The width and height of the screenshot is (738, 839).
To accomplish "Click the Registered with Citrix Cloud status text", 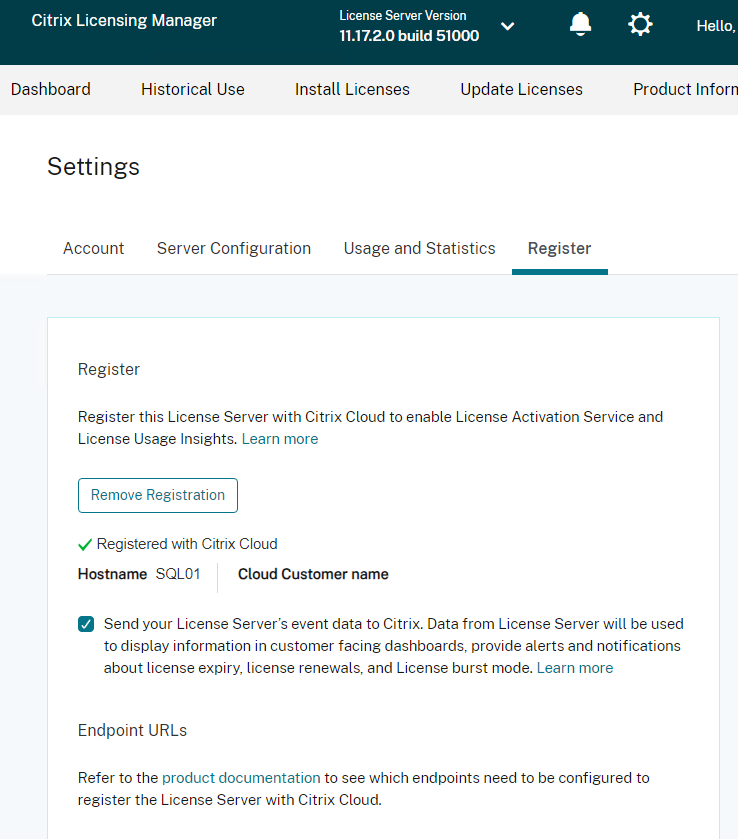I will click(187, 544).
